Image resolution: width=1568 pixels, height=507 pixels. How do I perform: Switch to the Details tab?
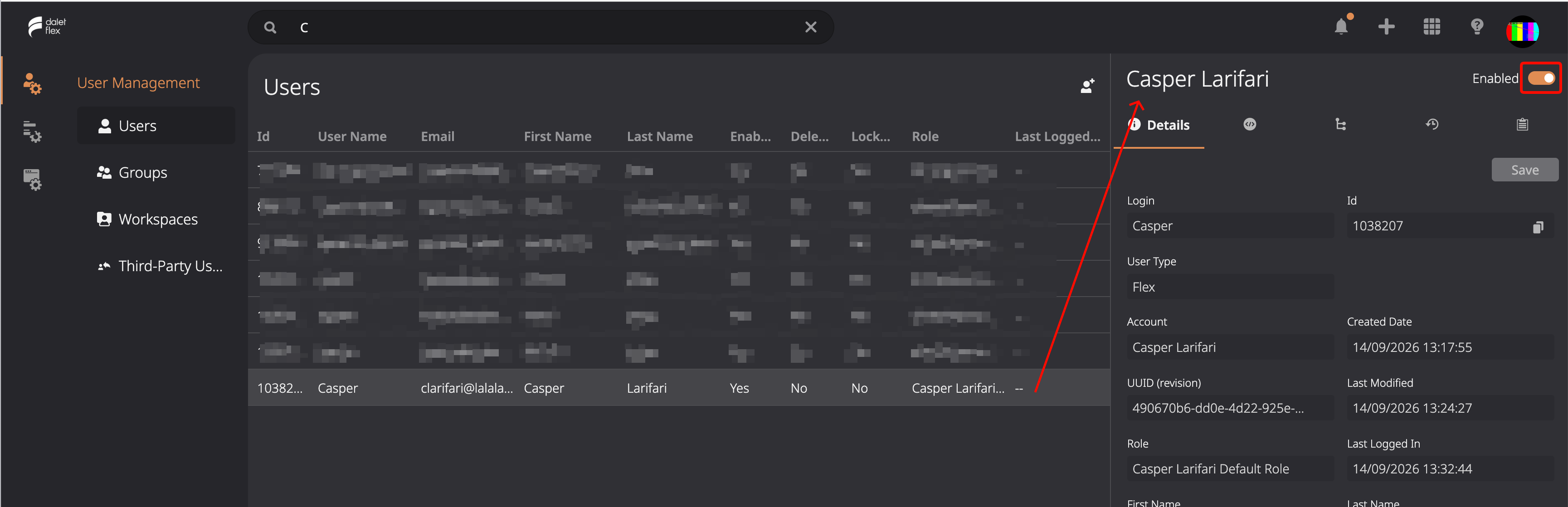1159,125
